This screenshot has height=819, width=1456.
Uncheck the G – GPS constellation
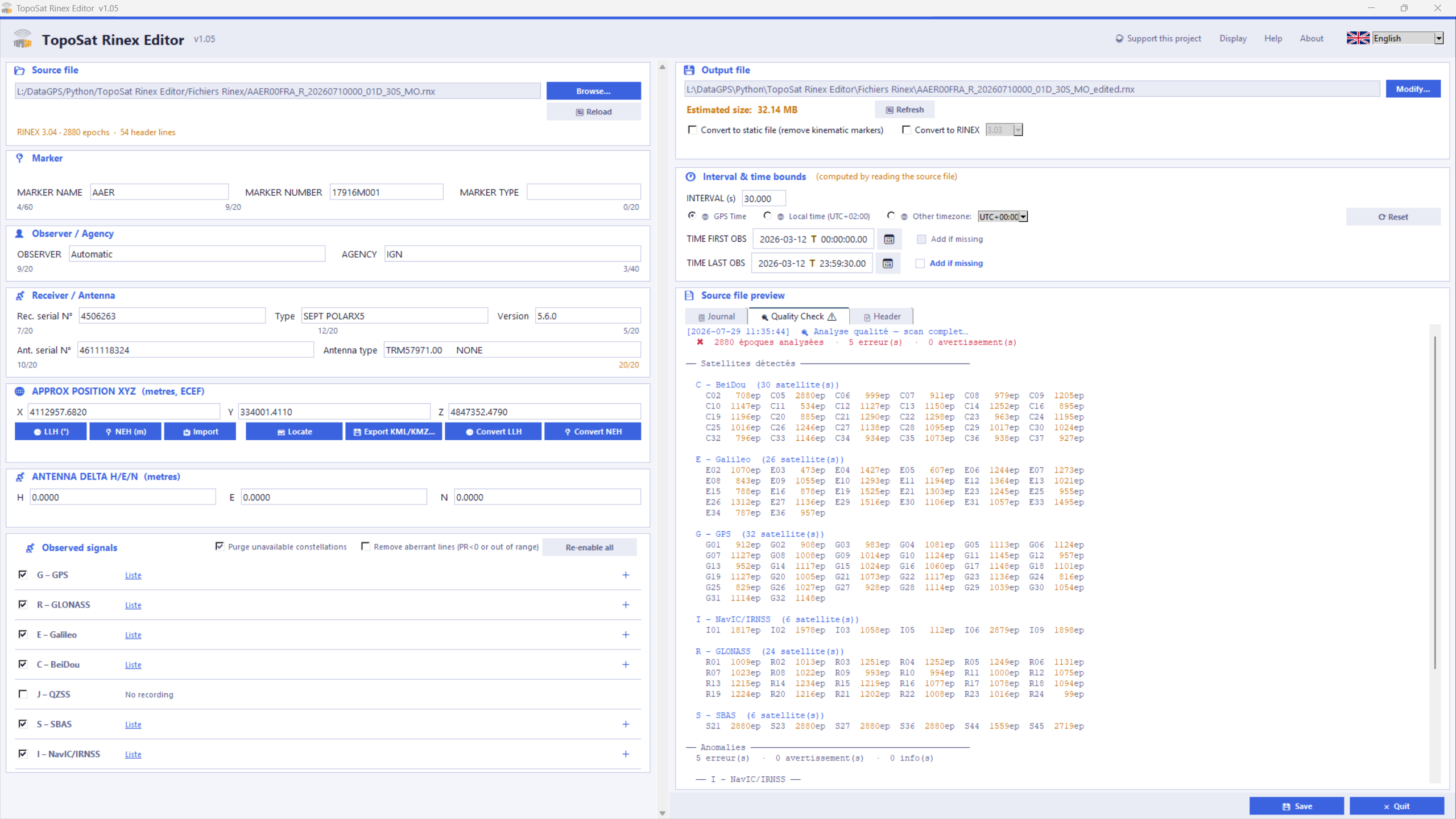(23, 574)
